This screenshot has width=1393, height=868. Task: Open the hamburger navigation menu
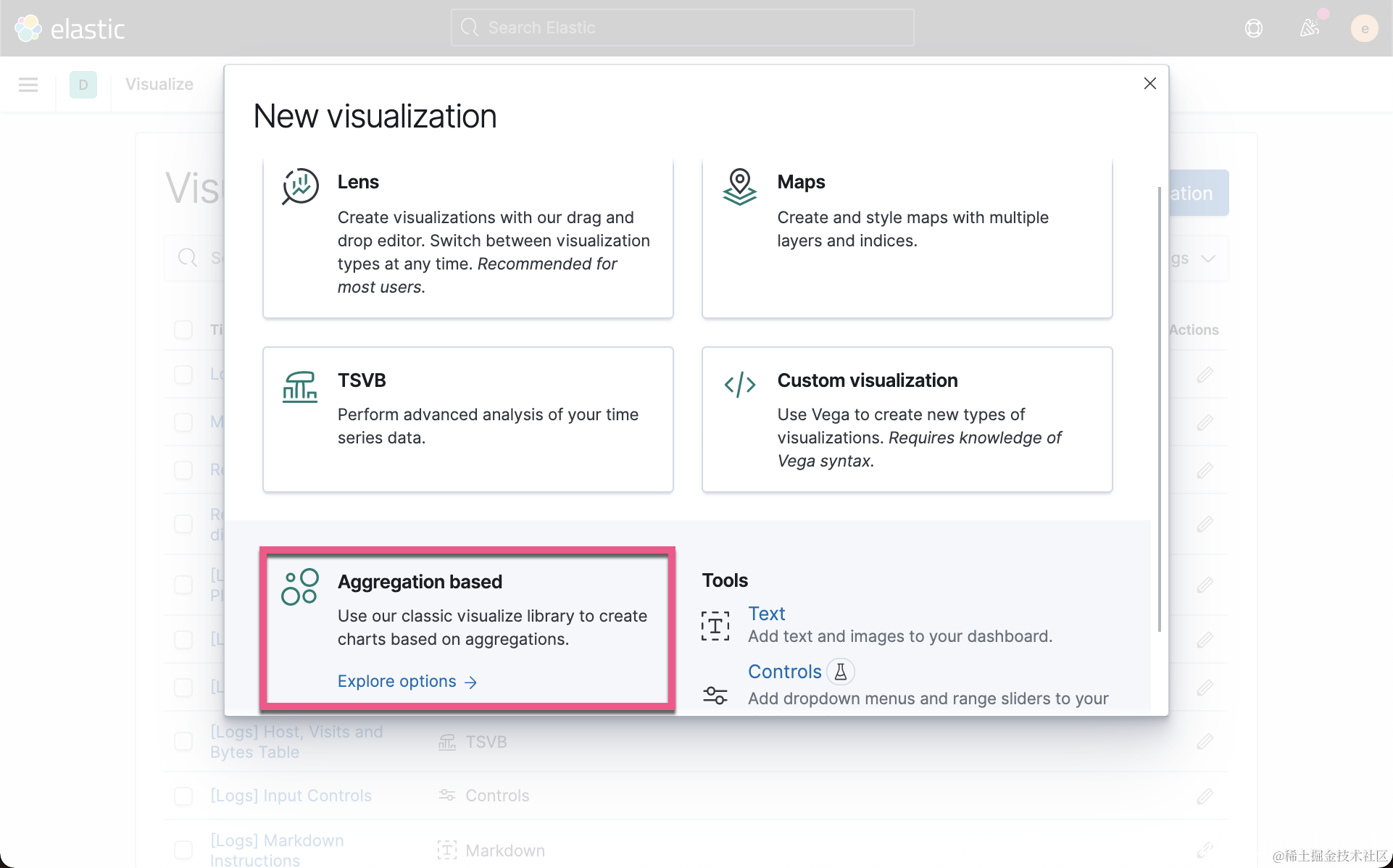[x=28, y=85]
